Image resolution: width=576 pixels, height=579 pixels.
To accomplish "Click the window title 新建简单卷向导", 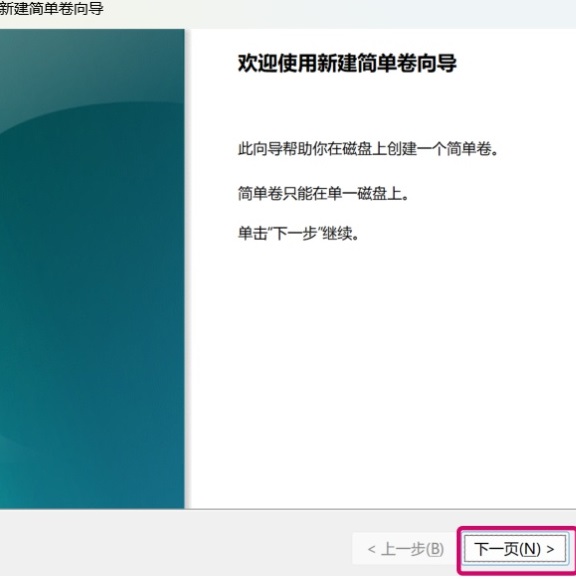I will pos(51,9).
